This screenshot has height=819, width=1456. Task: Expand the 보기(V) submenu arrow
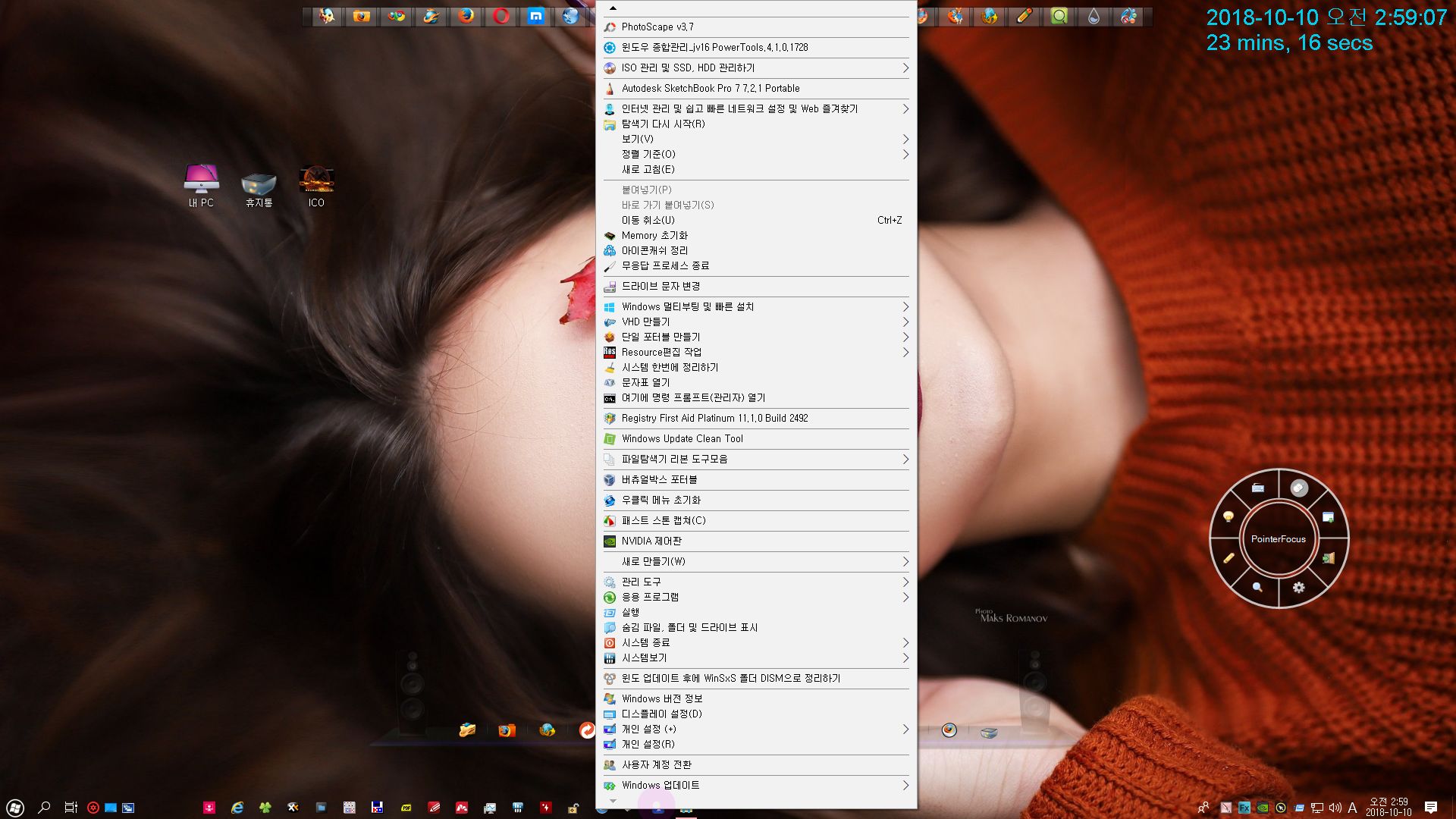tap(905, 139)
